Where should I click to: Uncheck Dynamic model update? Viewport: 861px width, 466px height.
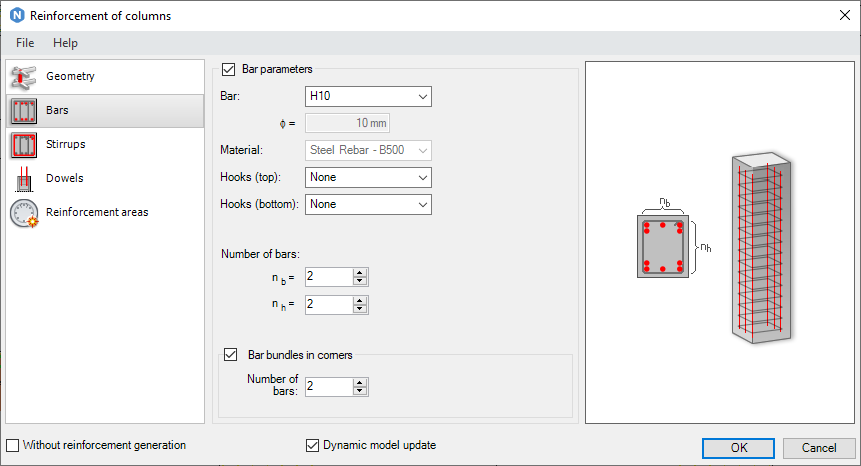click(312, 445)
